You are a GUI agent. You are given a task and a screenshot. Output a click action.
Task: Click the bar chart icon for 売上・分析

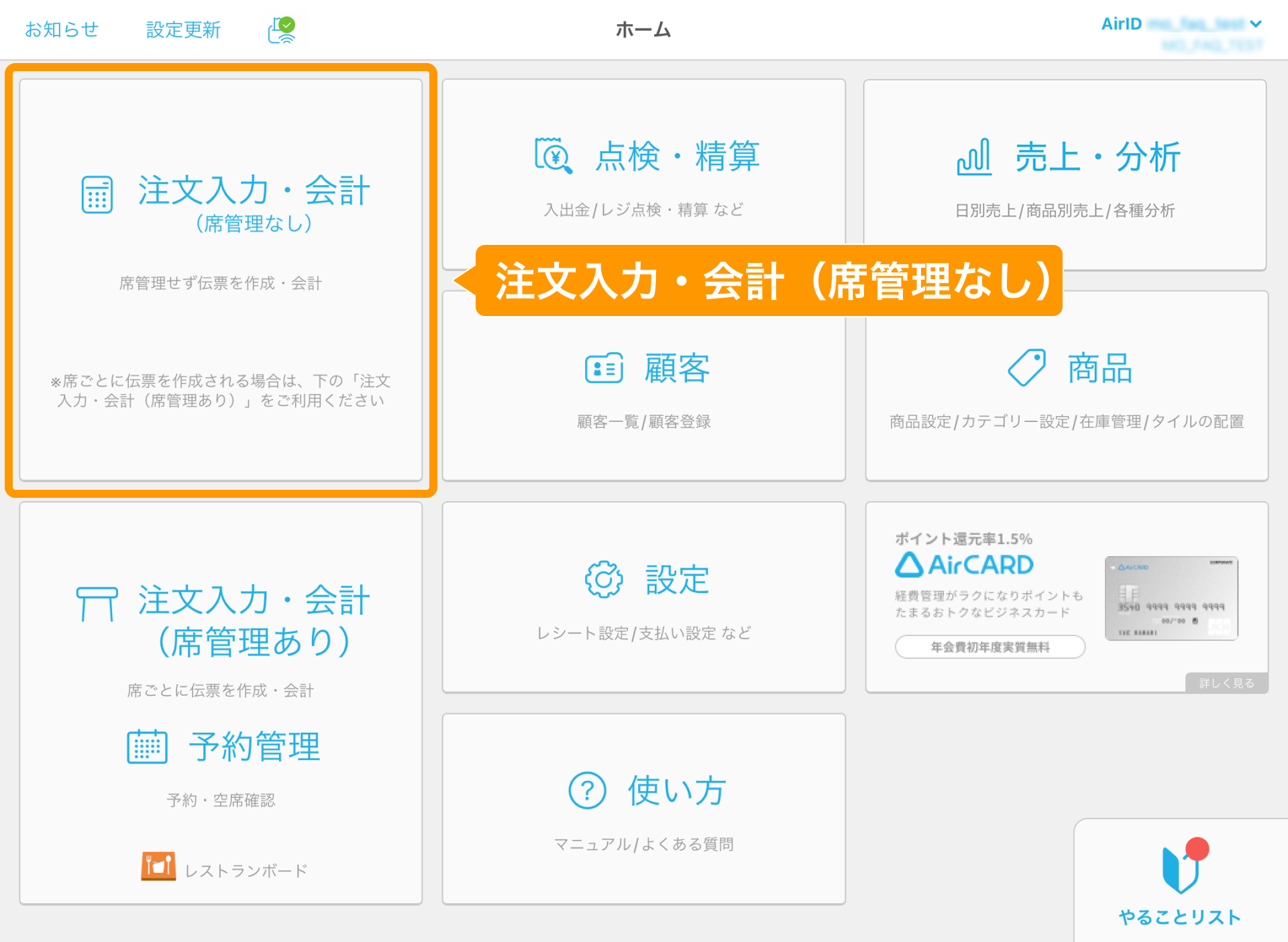974,156
